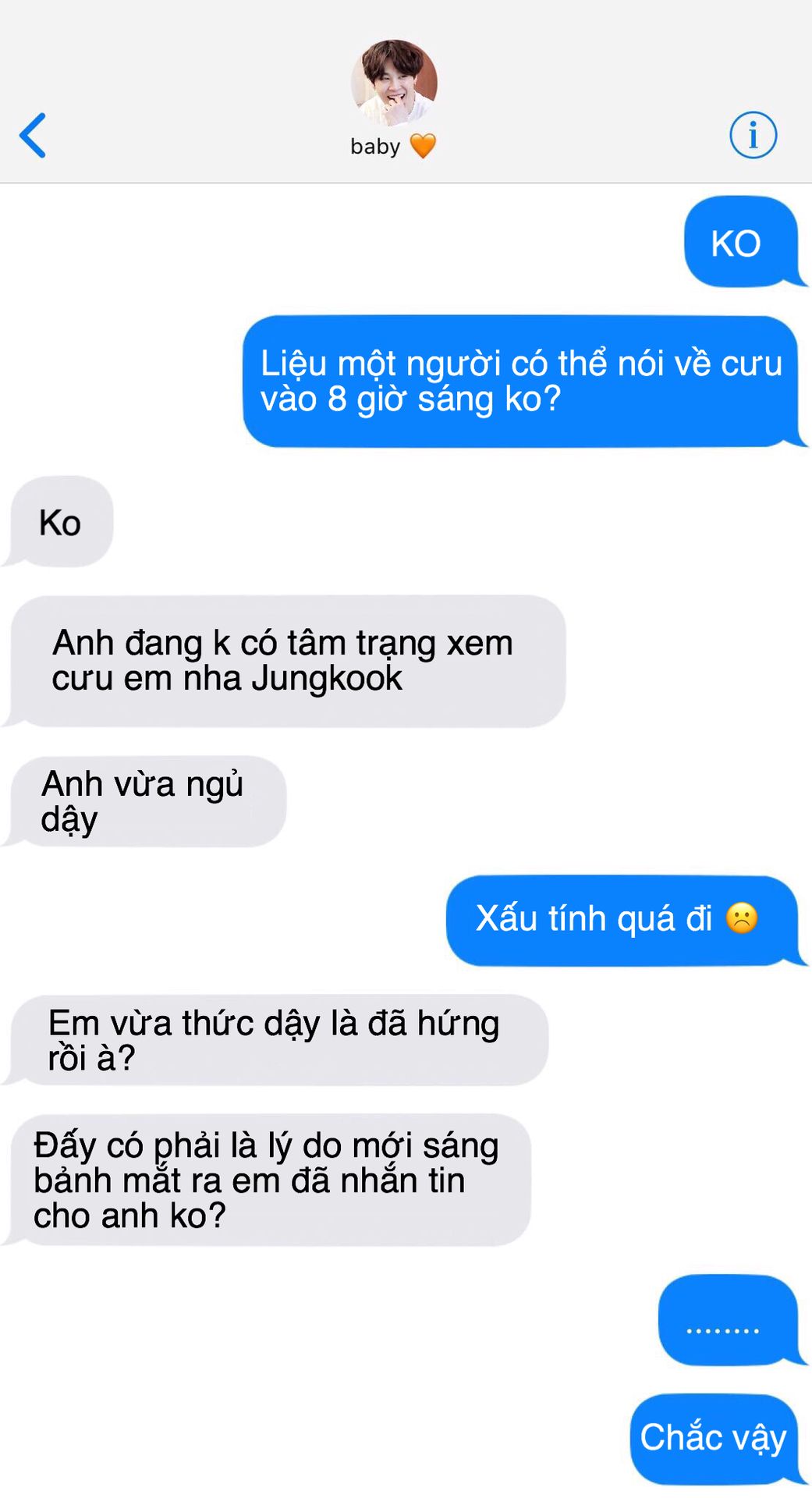Tap the sad face emoji in message
The width and height of the screenshot is (812, 1498).
[x=742, y=918]
